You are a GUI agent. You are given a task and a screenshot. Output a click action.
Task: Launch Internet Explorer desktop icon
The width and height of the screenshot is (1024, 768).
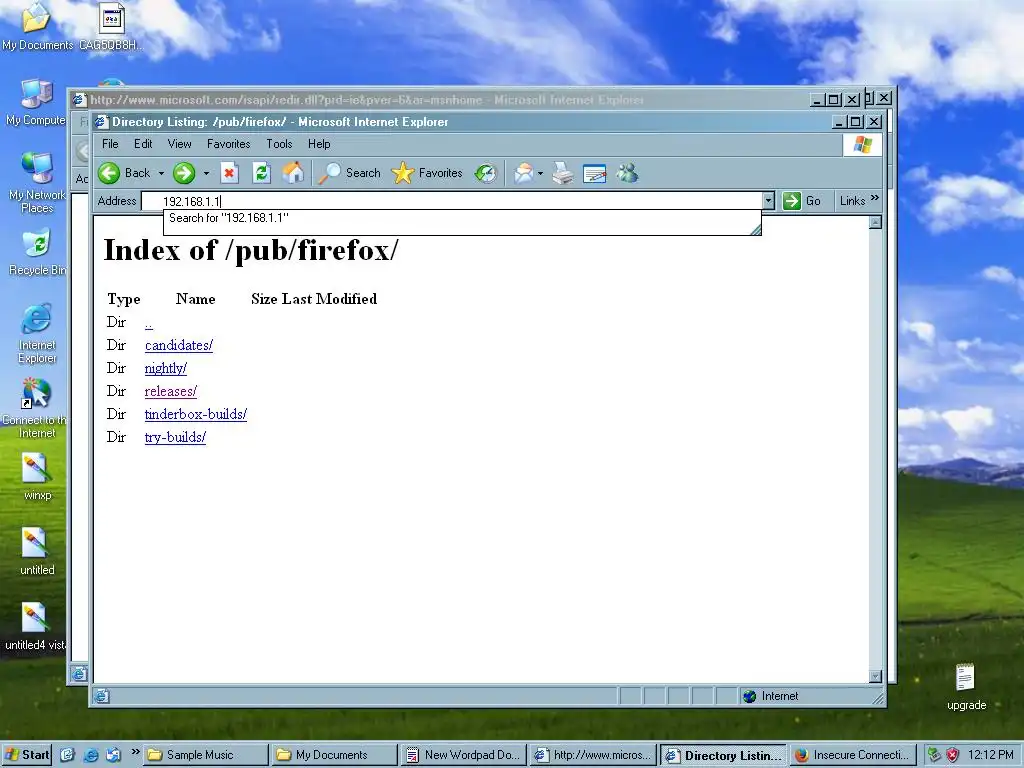coord(37,333)
